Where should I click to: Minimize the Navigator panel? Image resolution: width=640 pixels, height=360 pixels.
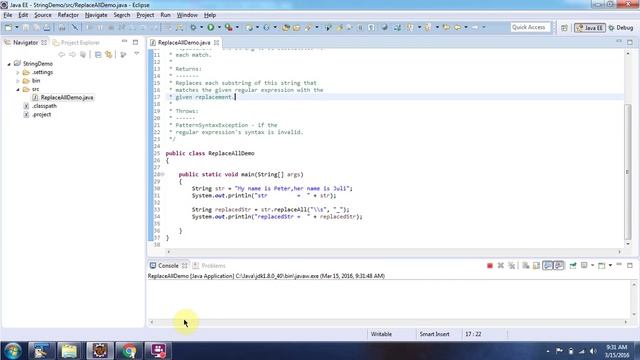coord(124,42)
